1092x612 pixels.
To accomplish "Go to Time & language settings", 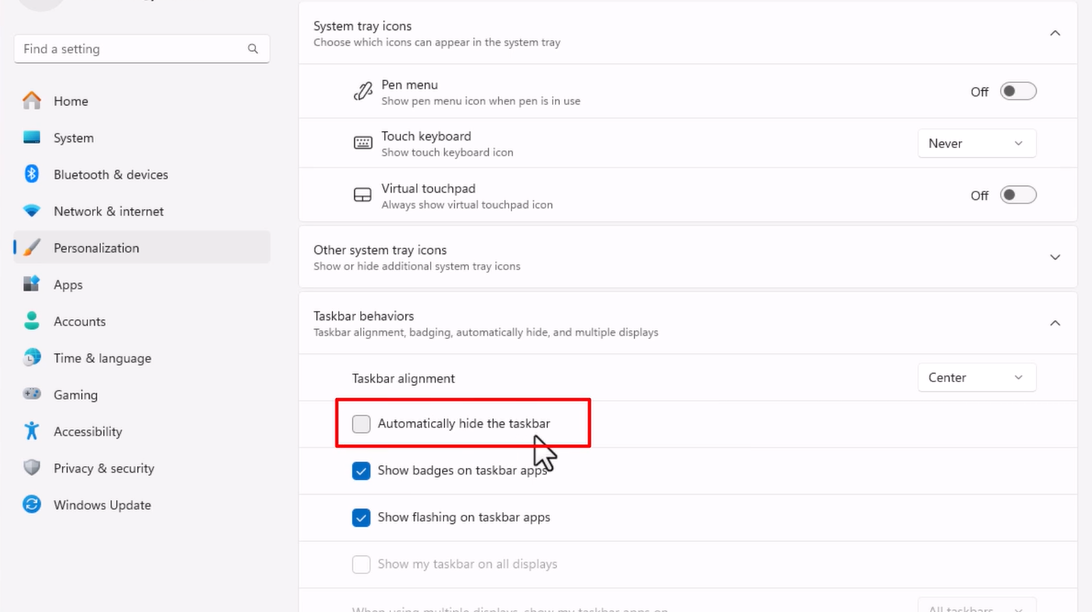I will coord(102,358).
